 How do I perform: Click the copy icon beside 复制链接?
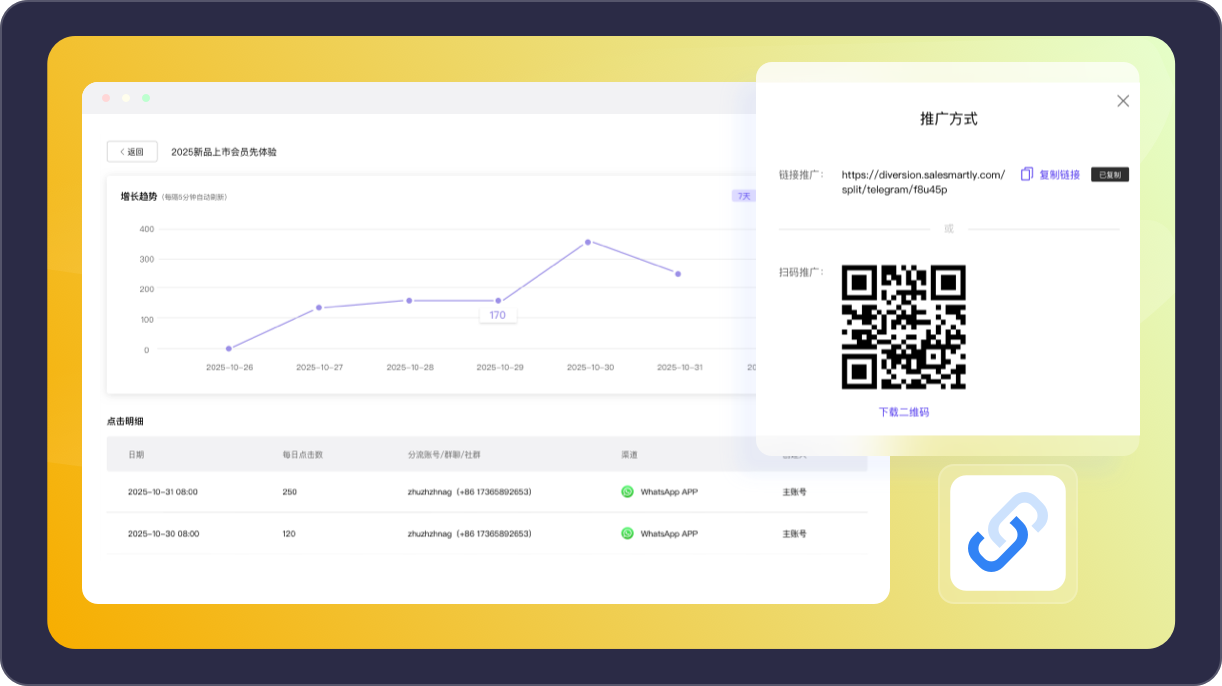pyautogui.click(x=1026, y=174)
